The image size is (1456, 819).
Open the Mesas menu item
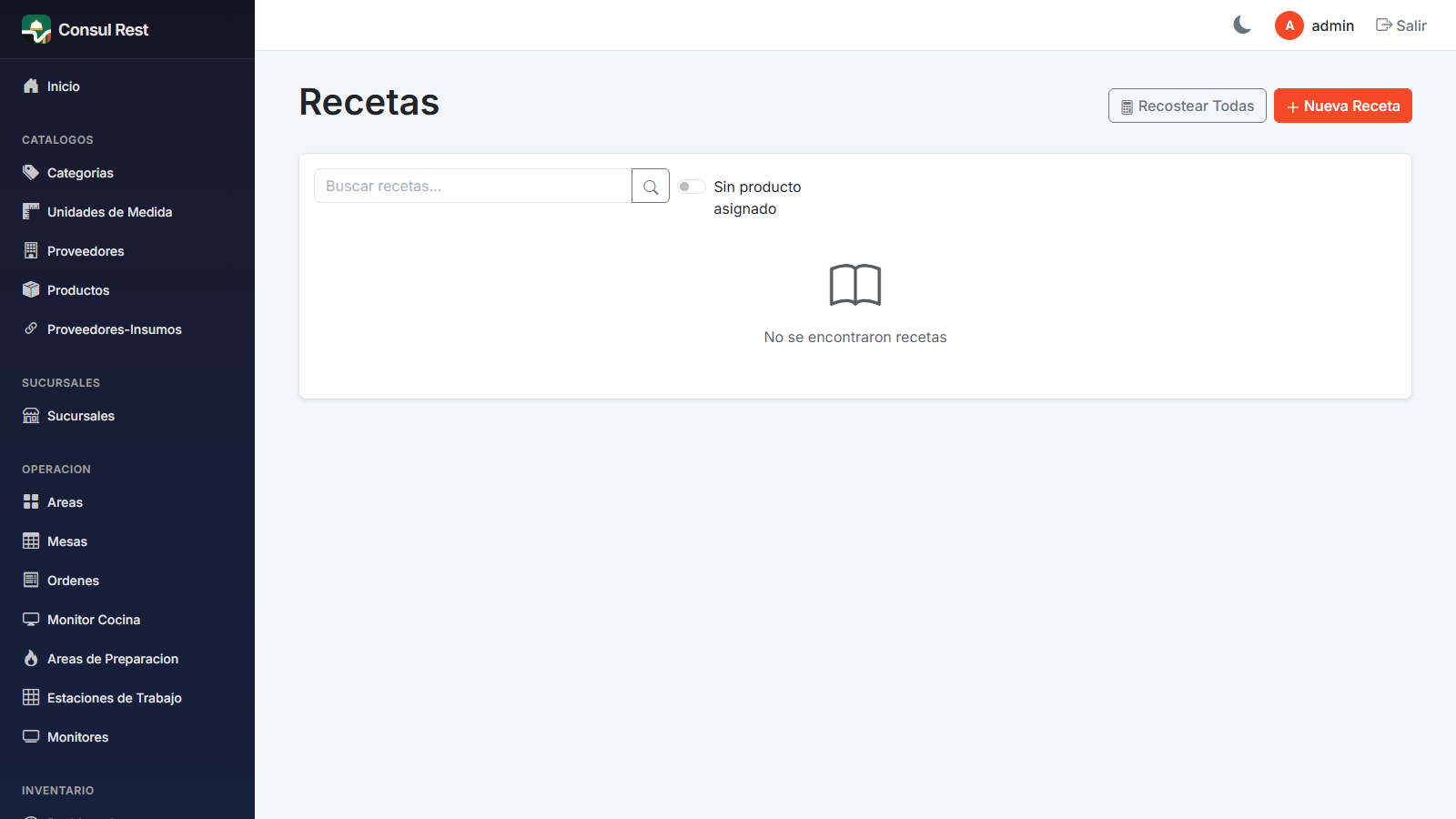(x=127, y=541)
